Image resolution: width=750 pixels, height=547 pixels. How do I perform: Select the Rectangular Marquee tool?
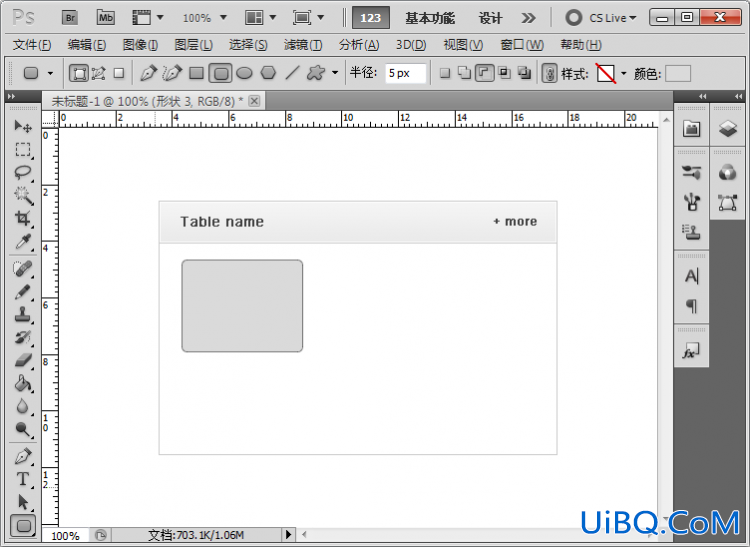22,150
